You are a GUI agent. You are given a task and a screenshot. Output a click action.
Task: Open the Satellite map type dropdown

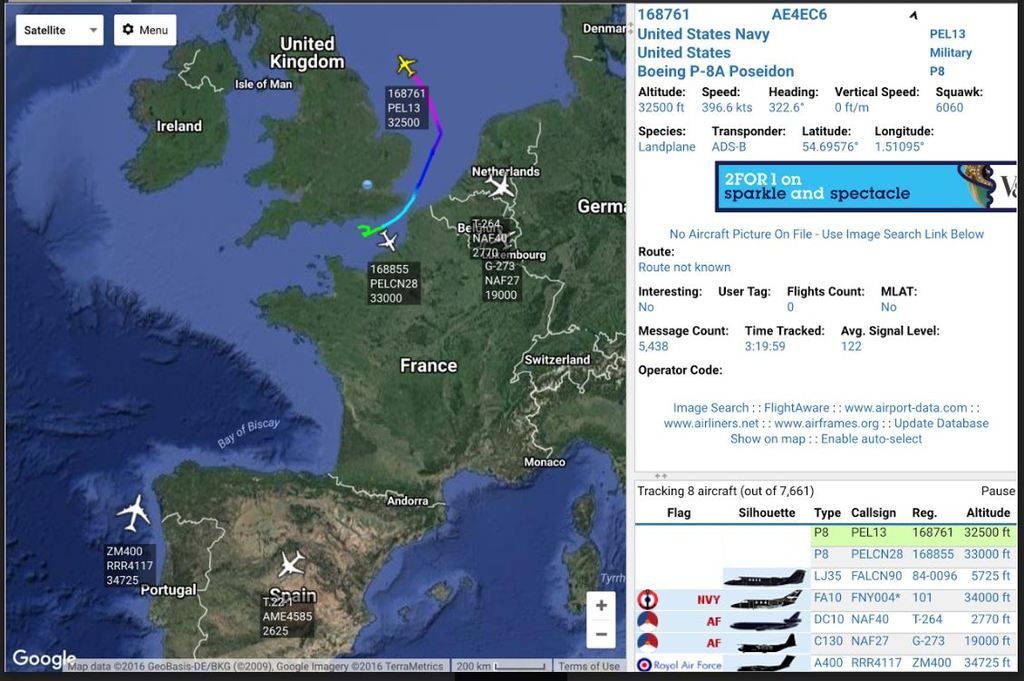click(x=60, y=30)
